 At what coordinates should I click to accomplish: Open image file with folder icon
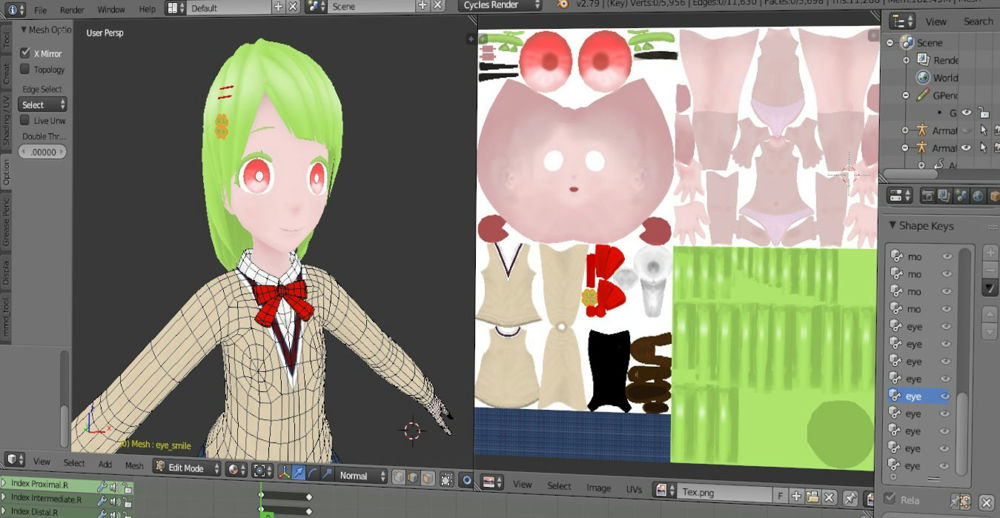811,494
